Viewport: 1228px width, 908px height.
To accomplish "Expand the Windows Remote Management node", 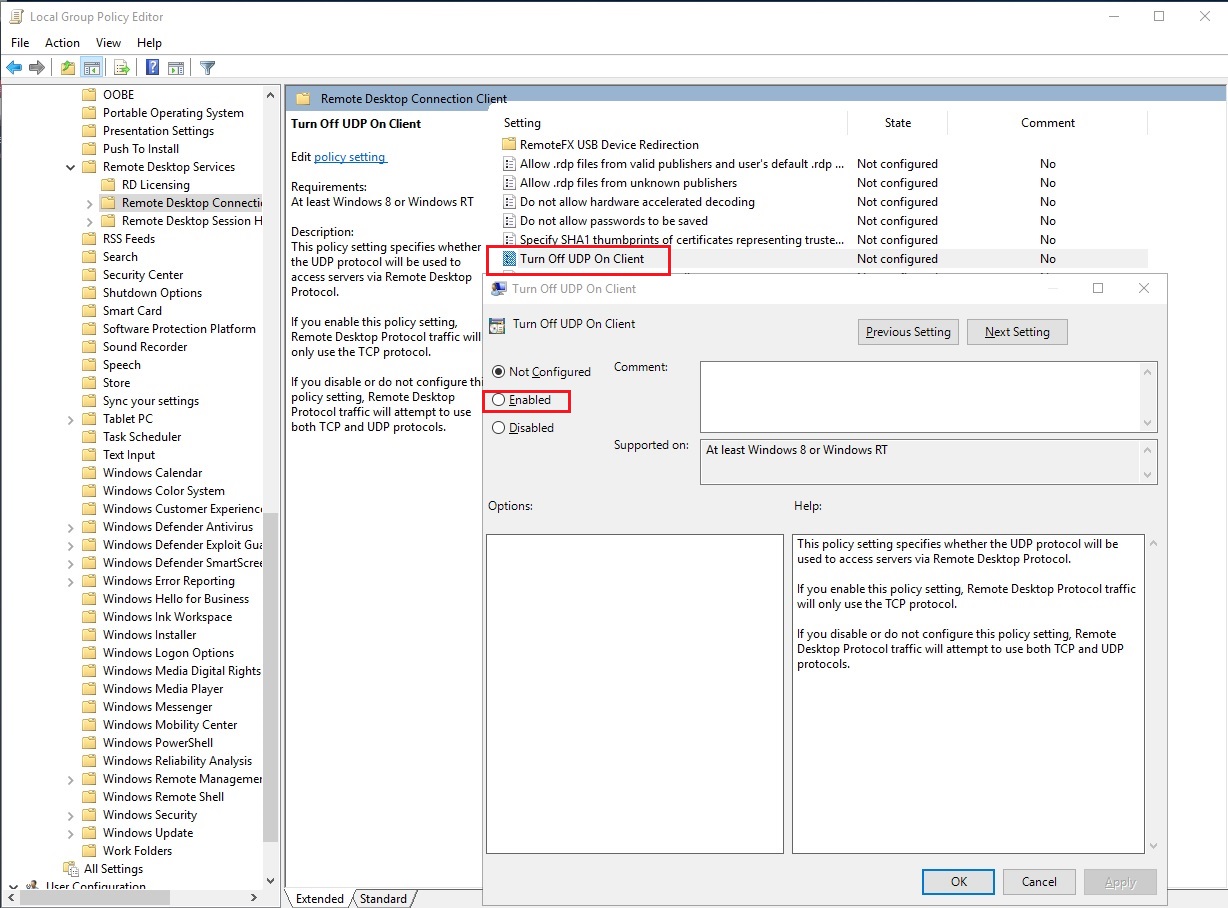I will [x=70, y=779].
